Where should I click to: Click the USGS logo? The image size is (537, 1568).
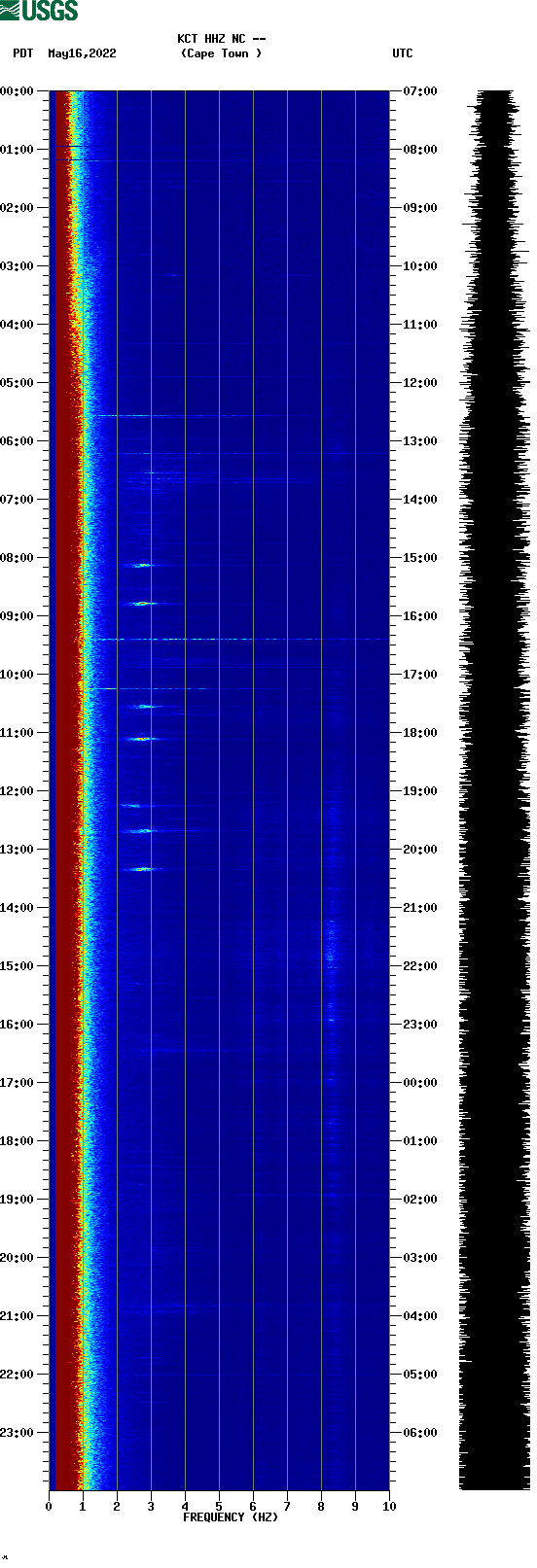[39, 11]
